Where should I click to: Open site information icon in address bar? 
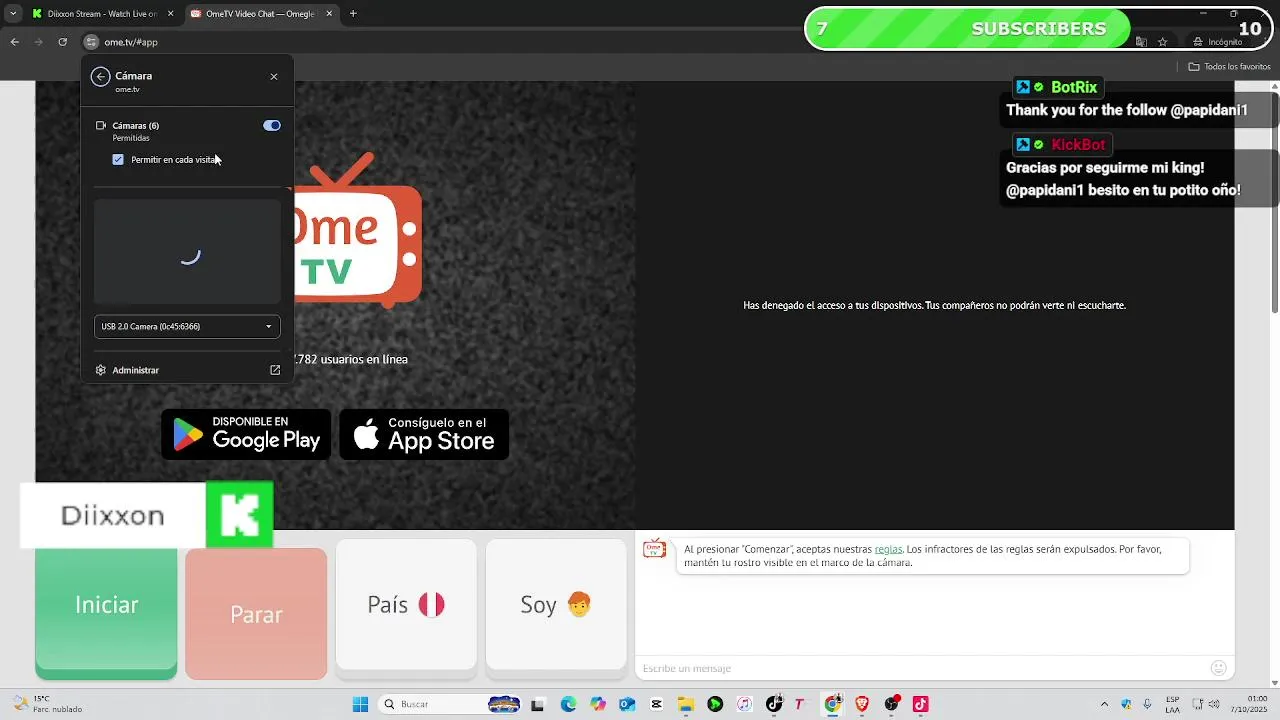pos(91,42)
